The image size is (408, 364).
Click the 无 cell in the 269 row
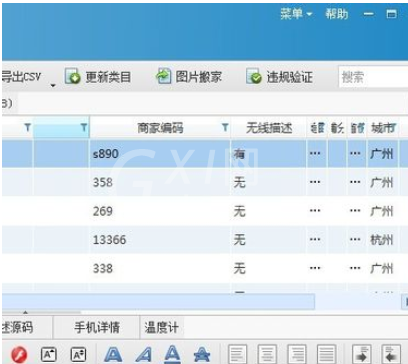(x=268, y=211)
